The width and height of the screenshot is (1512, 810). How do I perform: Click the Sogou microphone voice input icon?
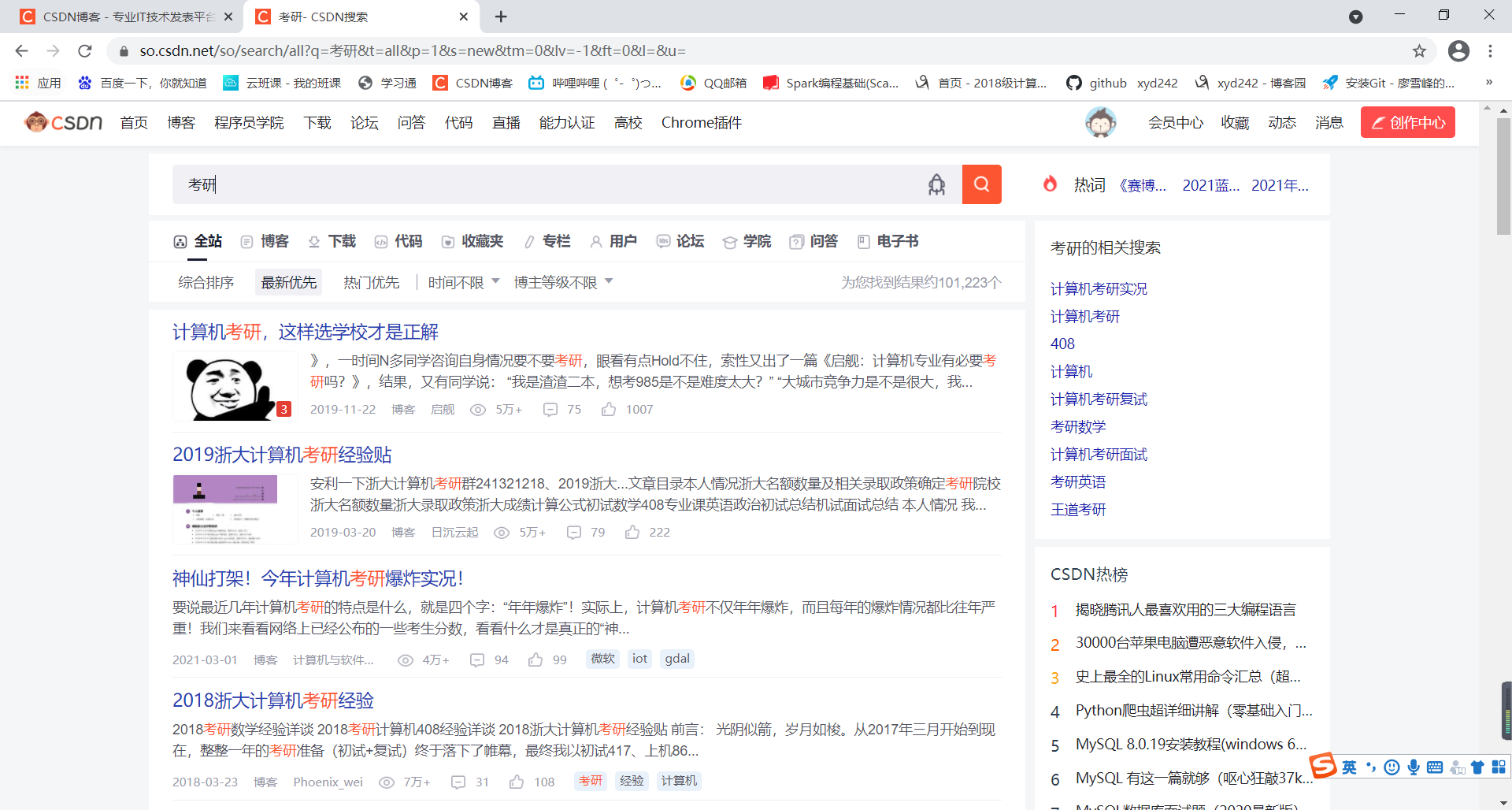click(1414, 767)
